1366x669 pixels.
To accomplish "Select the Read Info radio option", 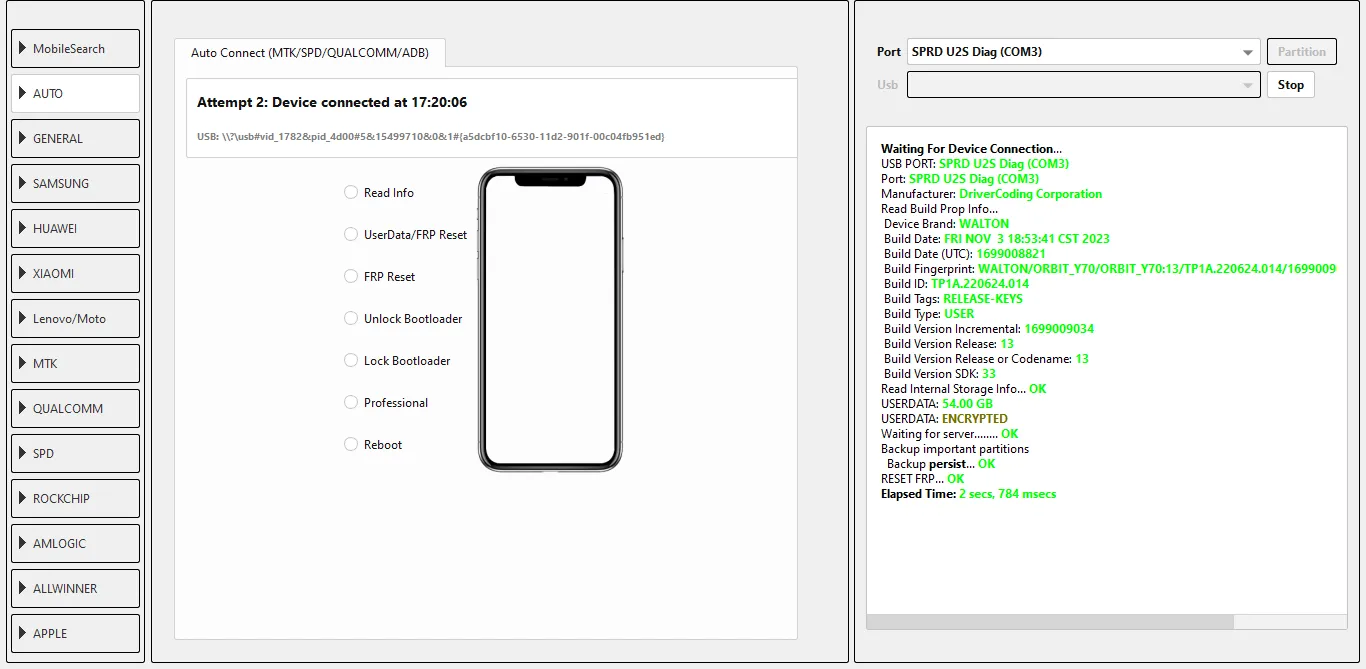I will coord(351,193).
